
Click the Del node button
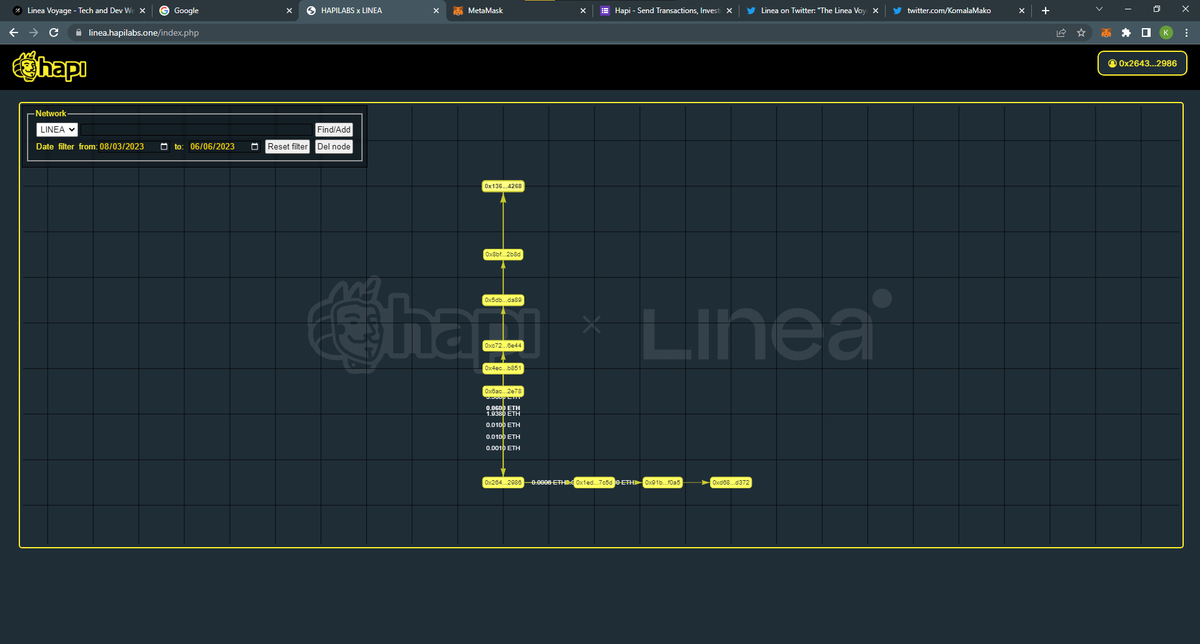pos(334,146)
